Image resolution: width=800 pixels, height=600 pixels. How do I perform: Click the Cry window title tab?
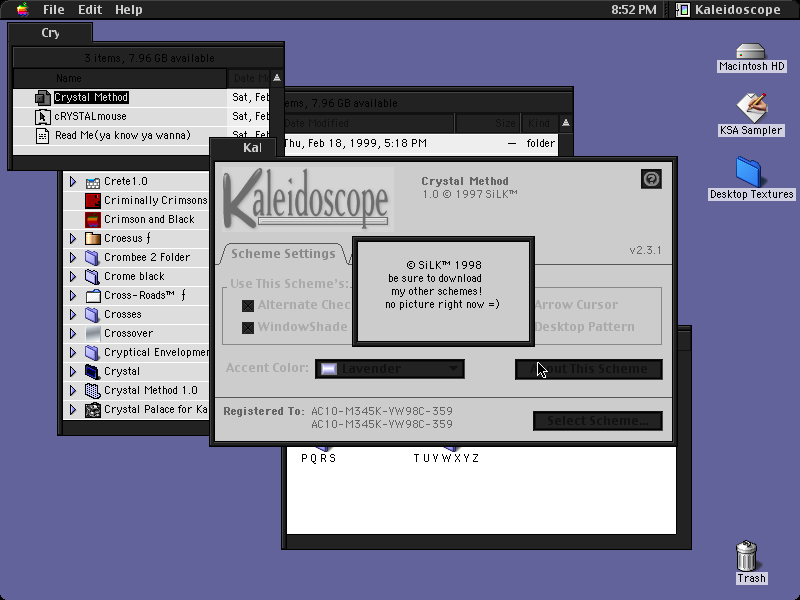click(x=51, y=33)
